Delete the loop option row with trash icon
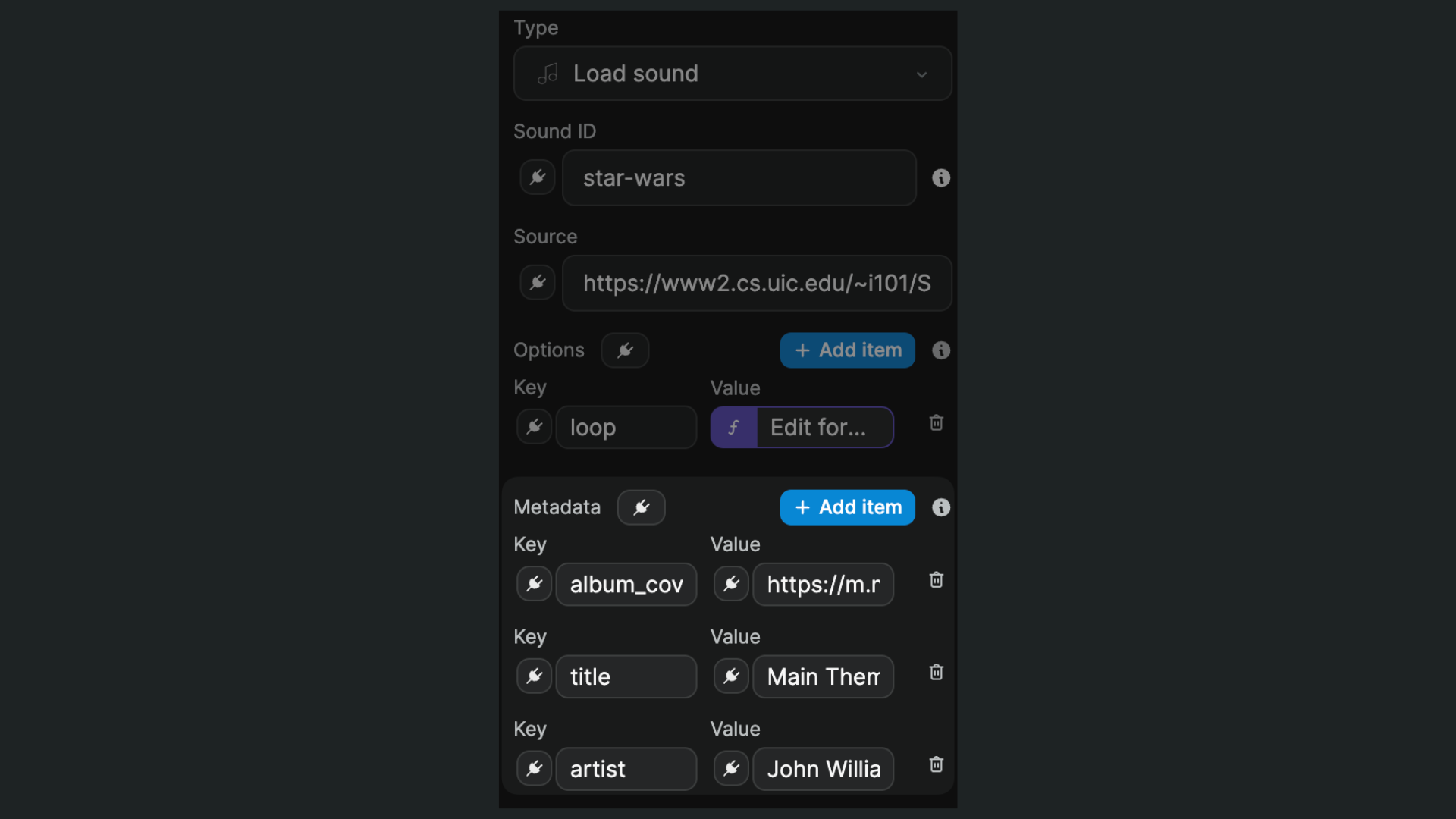The height and width of the screenshot is (819, 1456). [x=935, y=423]
